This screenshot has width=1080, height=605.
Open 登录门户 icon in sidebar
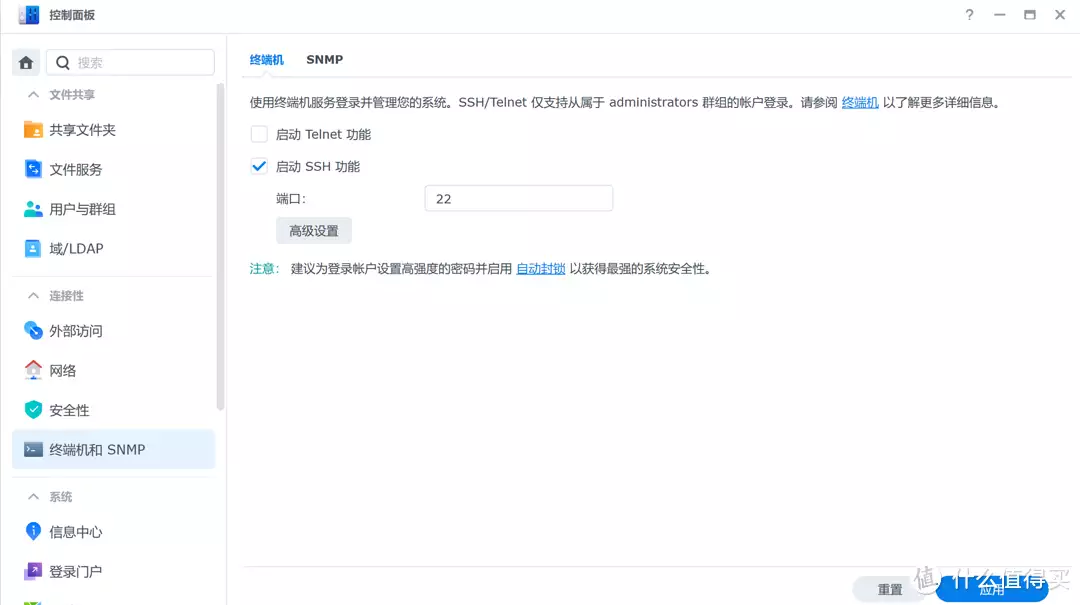click(x=33, y=571)
